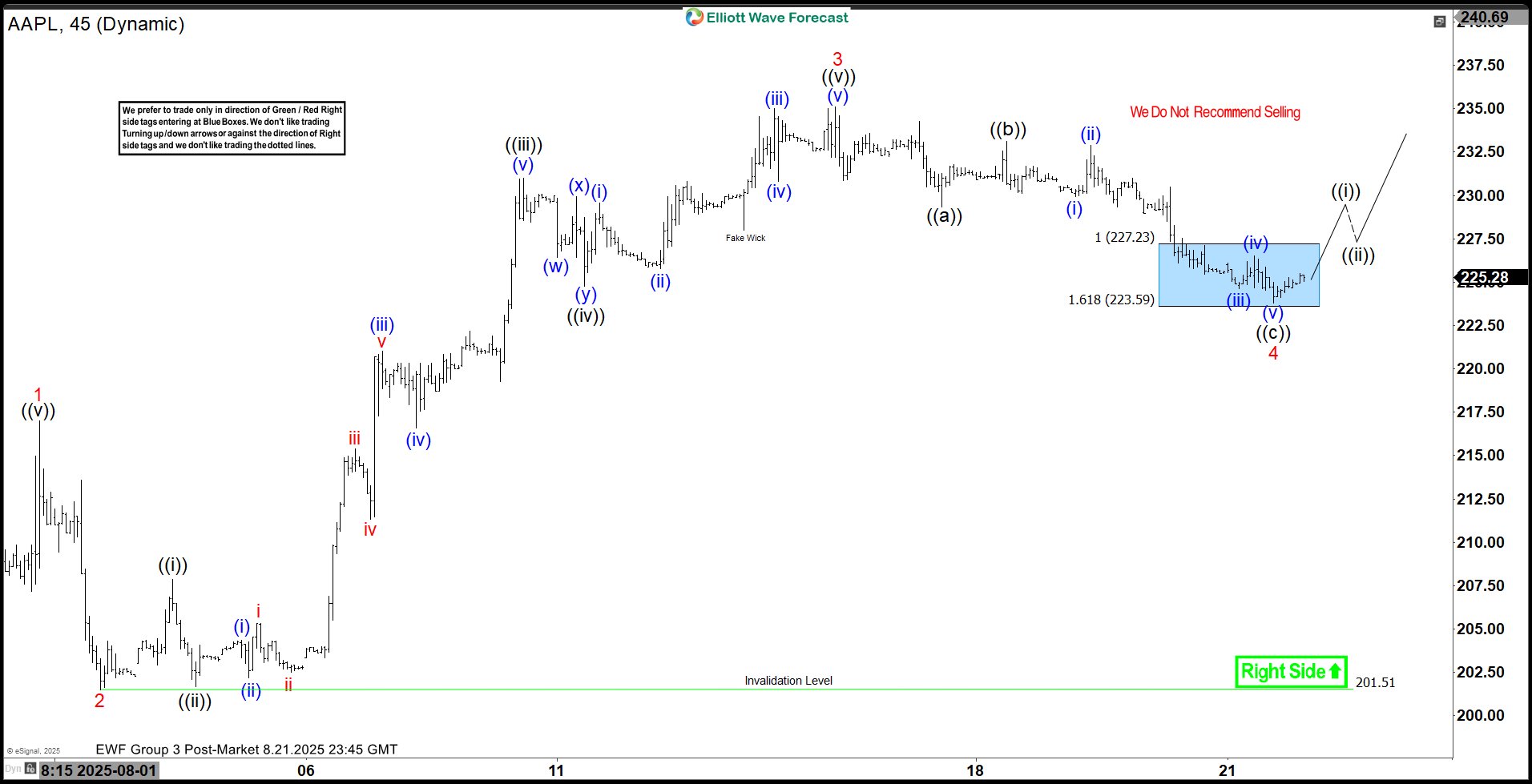1532x784 pixels.
Task: Select the Right Side green badge
Action: click(x=1290, y=671)
